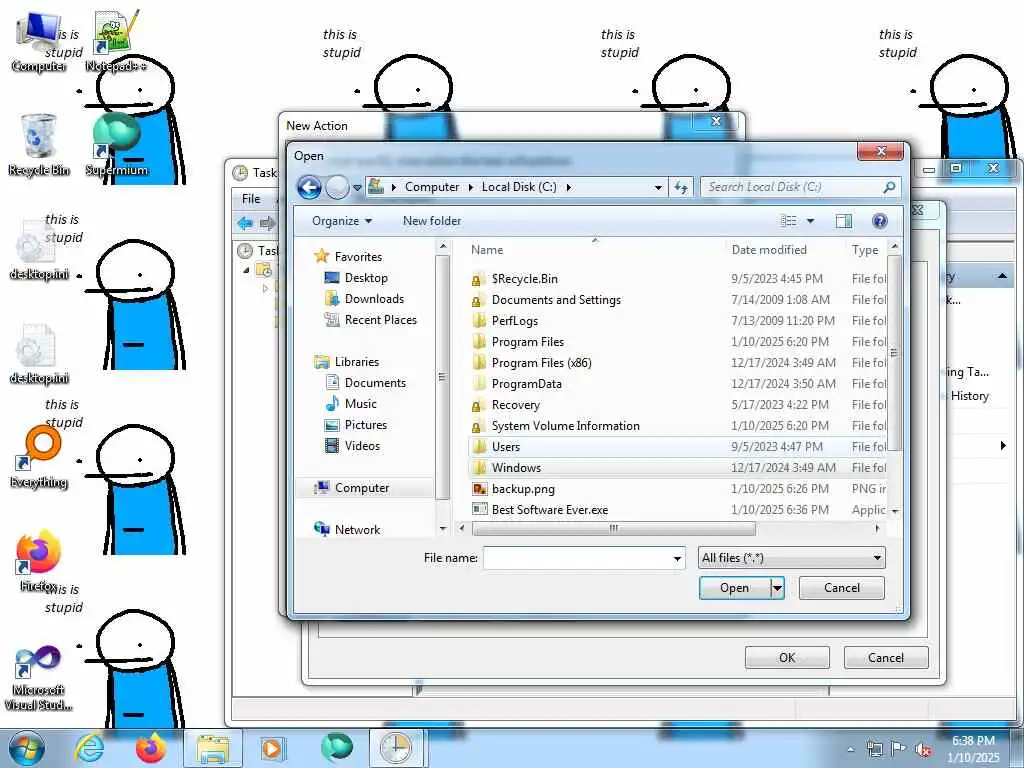
Task: Open Windows Media Player from the taskbar
Action: (x=272, y=748)
